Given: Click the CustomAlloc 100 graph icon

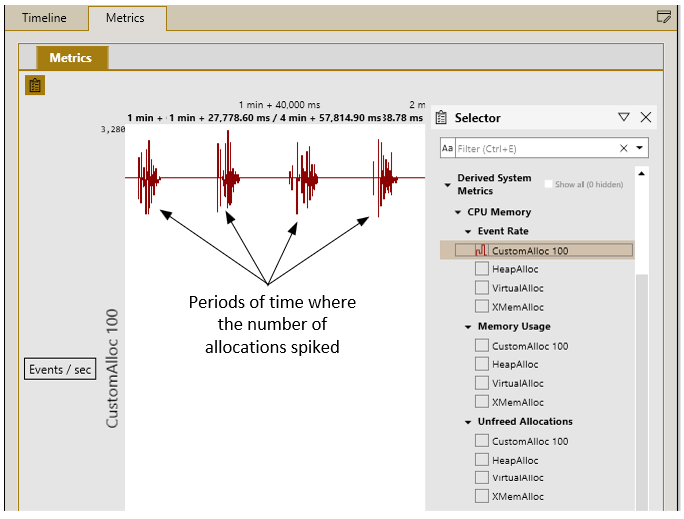Looking at the screenshot, I should [x=481, y=250].
